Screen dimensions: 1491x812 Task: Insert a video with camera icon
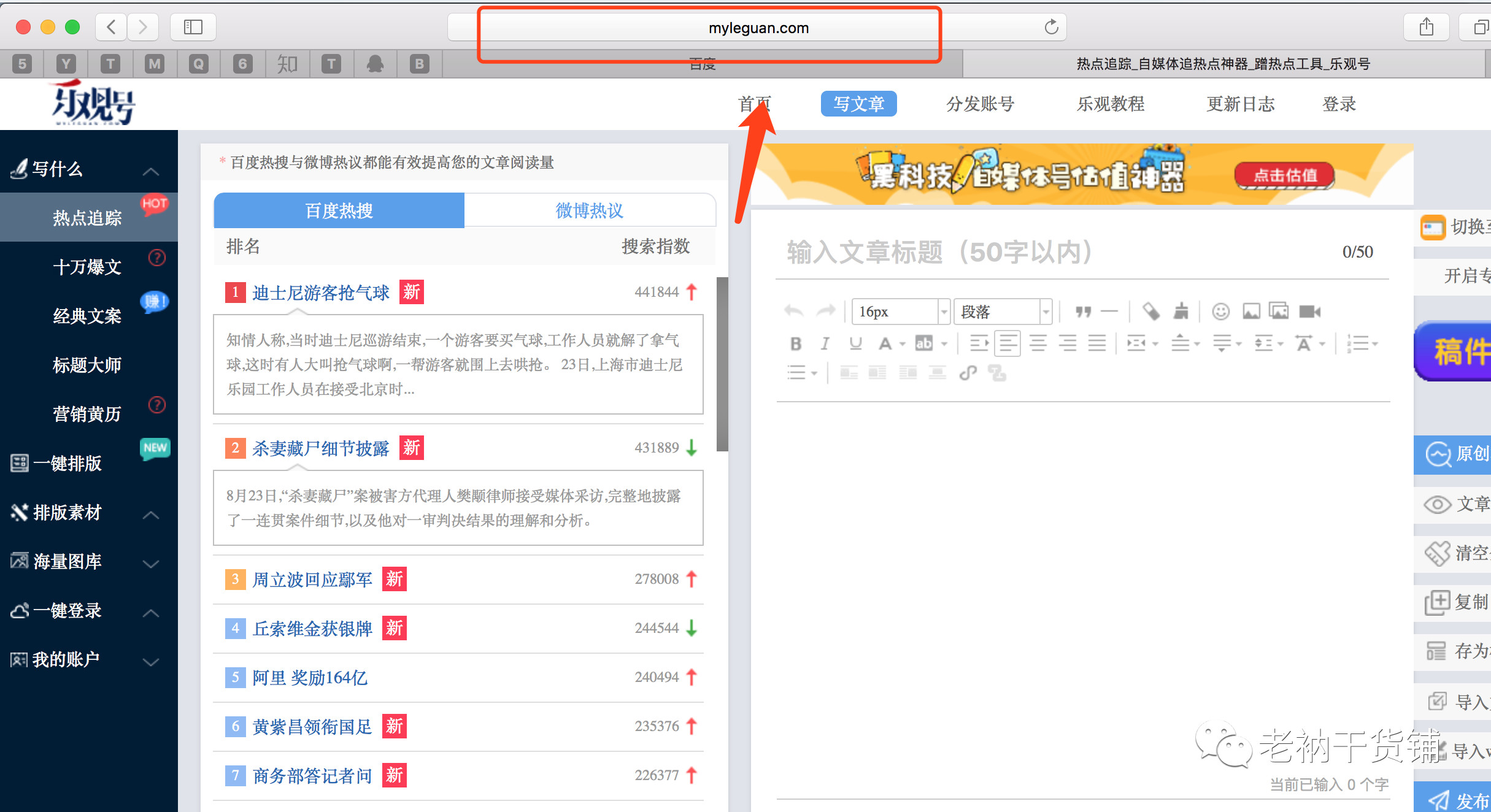1310,312
